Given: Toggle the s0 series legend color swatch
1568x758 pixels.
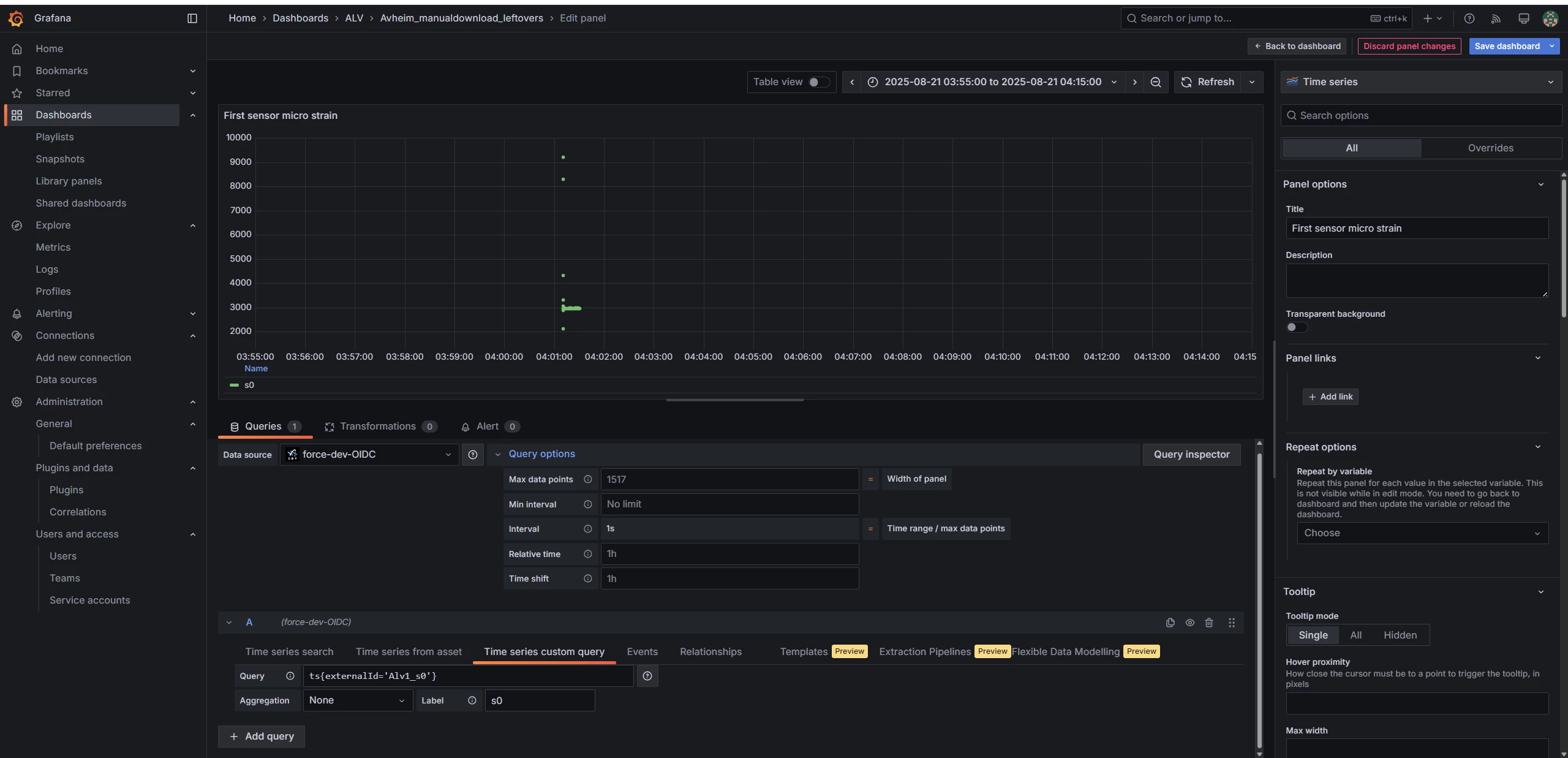Looking at the screenshot, I should click(234, 385).
